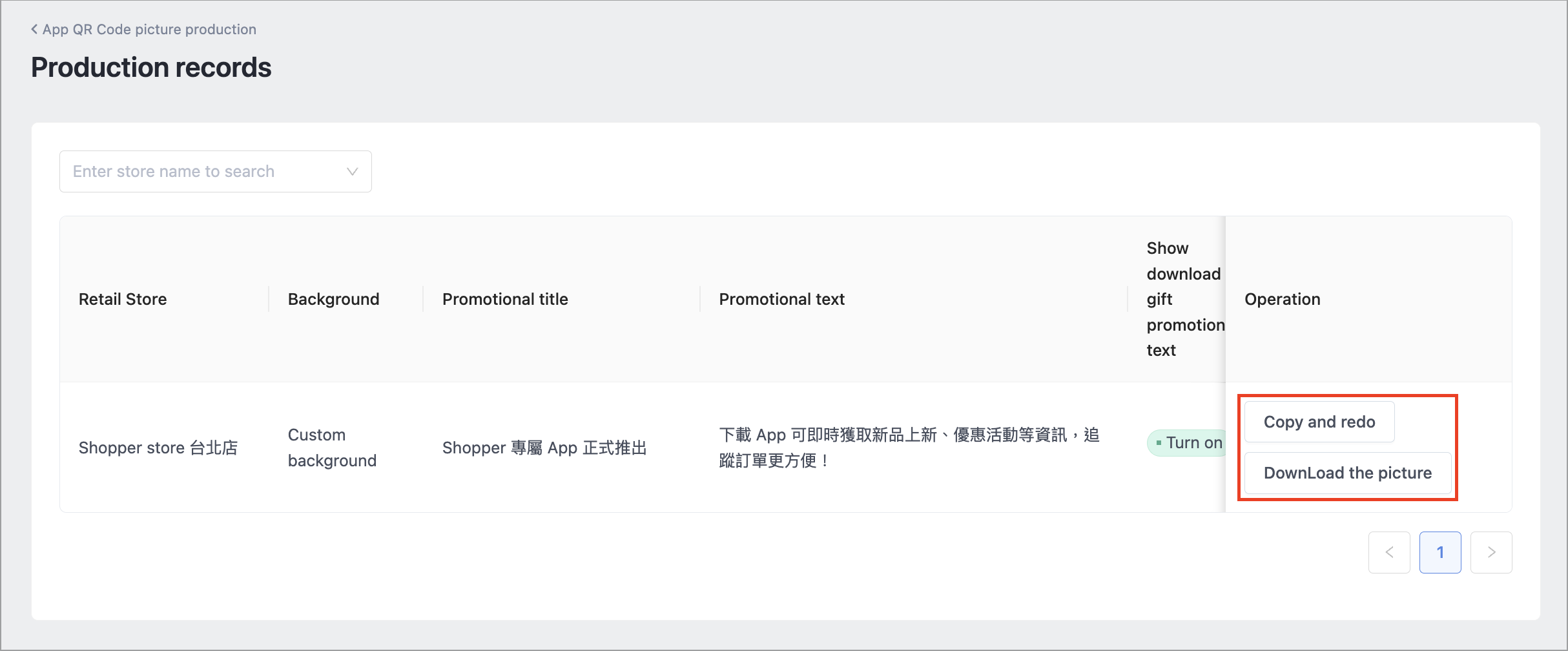
Task: Expand the store name dropdown arrow
Action: 352,171
